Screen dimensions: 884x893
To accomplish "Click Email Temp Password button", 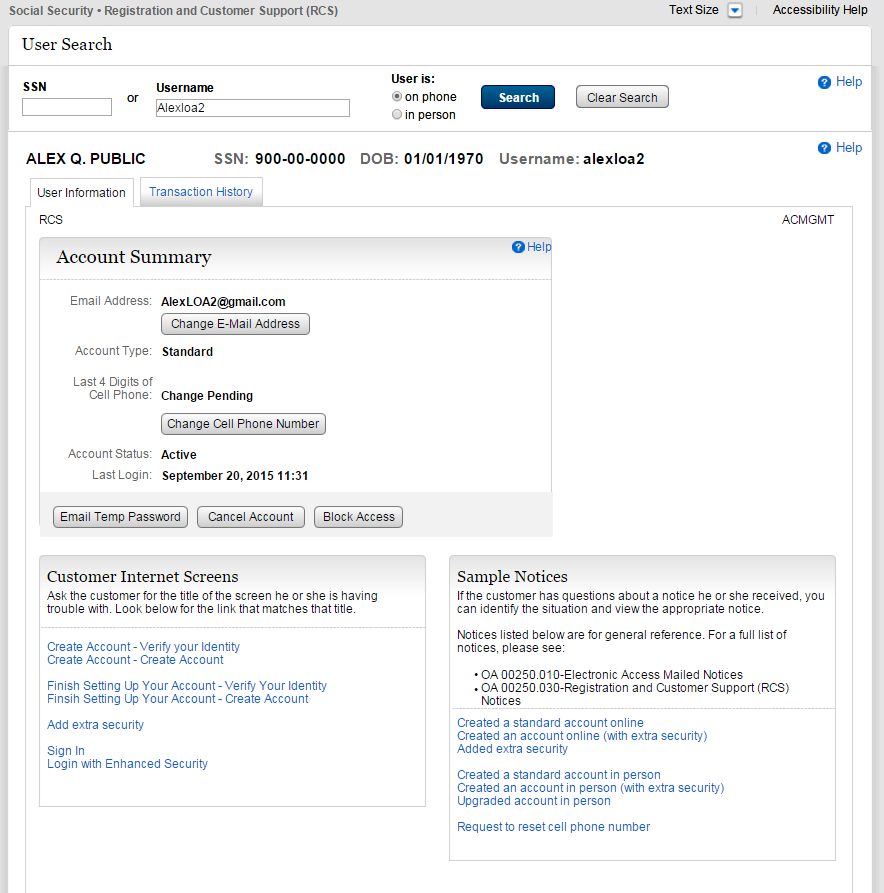I will (x=120, y=517).
